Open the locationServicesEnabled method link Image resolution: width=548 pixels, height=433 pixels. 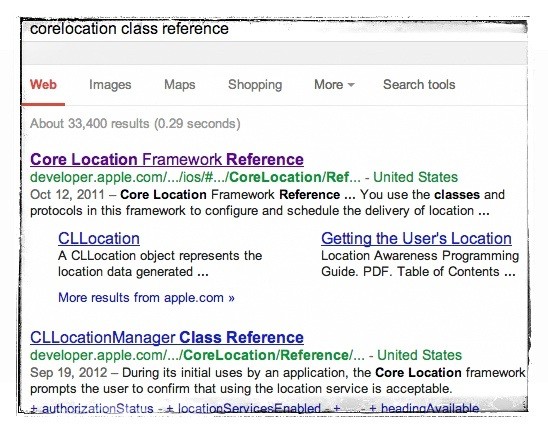pos(243,408)
